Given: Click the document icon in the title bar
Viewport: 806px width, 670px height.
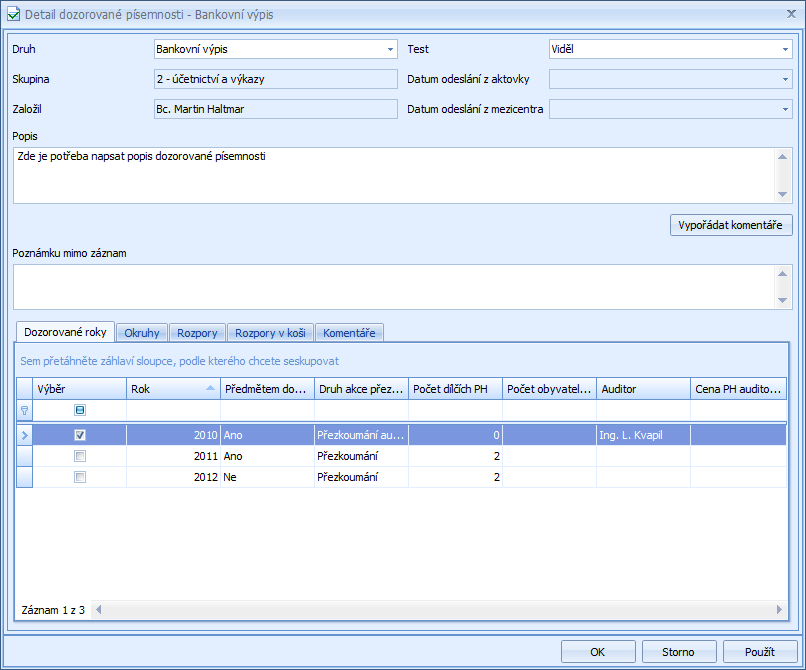Looking at the screenshot, I should (13, 14).
